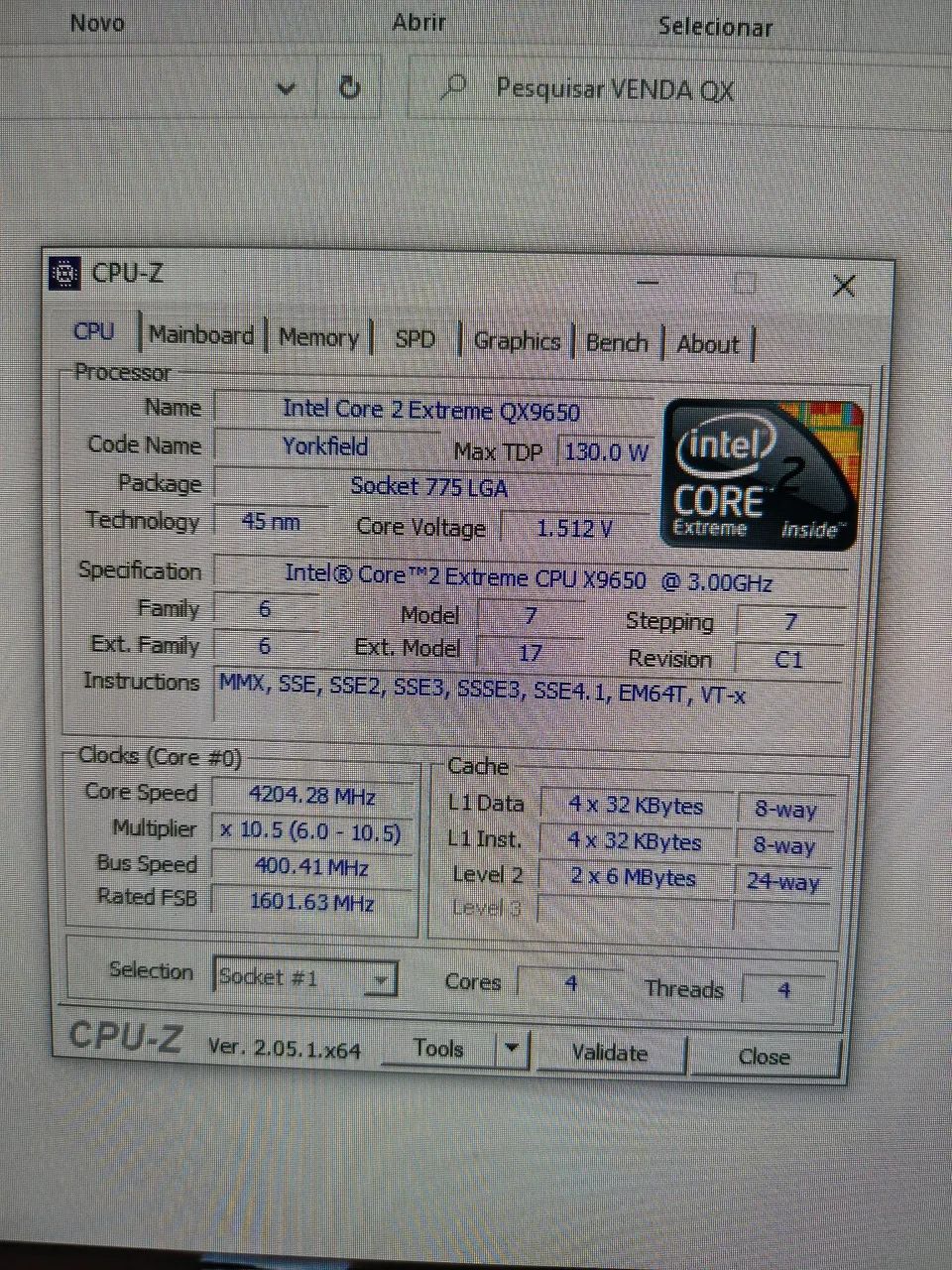Image resolution: width=952 pixels, height=1270 pixels.
Task: Click the L1 Data 4 x 32 KBytes value
Action: [x=636, y=806]
